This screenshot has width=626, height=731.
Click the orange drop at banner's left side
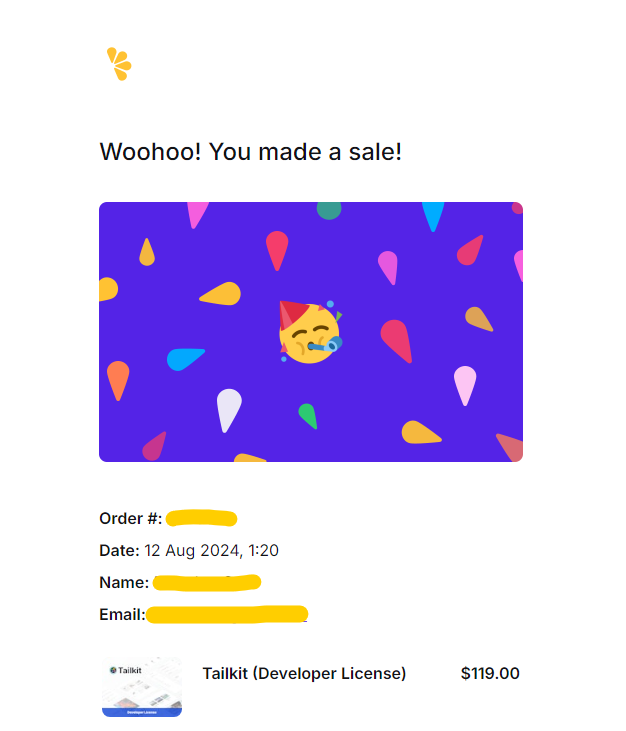tap(118, 380)
